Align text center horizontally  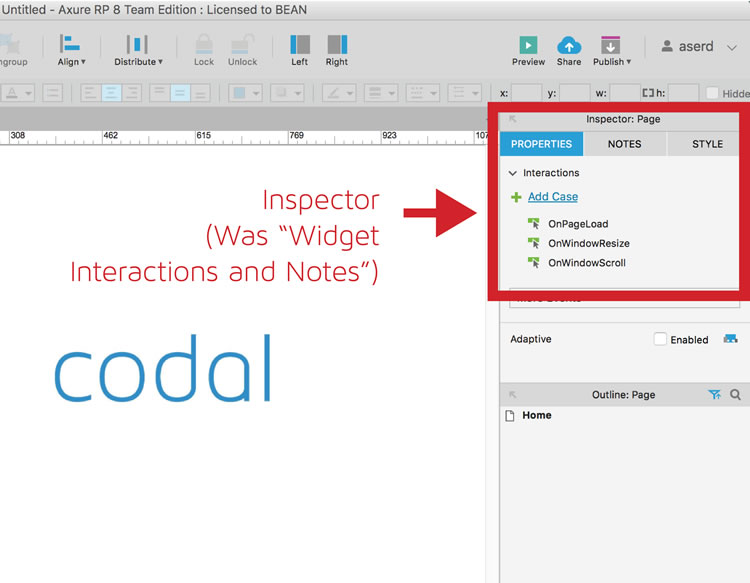(x=111, y=93)
